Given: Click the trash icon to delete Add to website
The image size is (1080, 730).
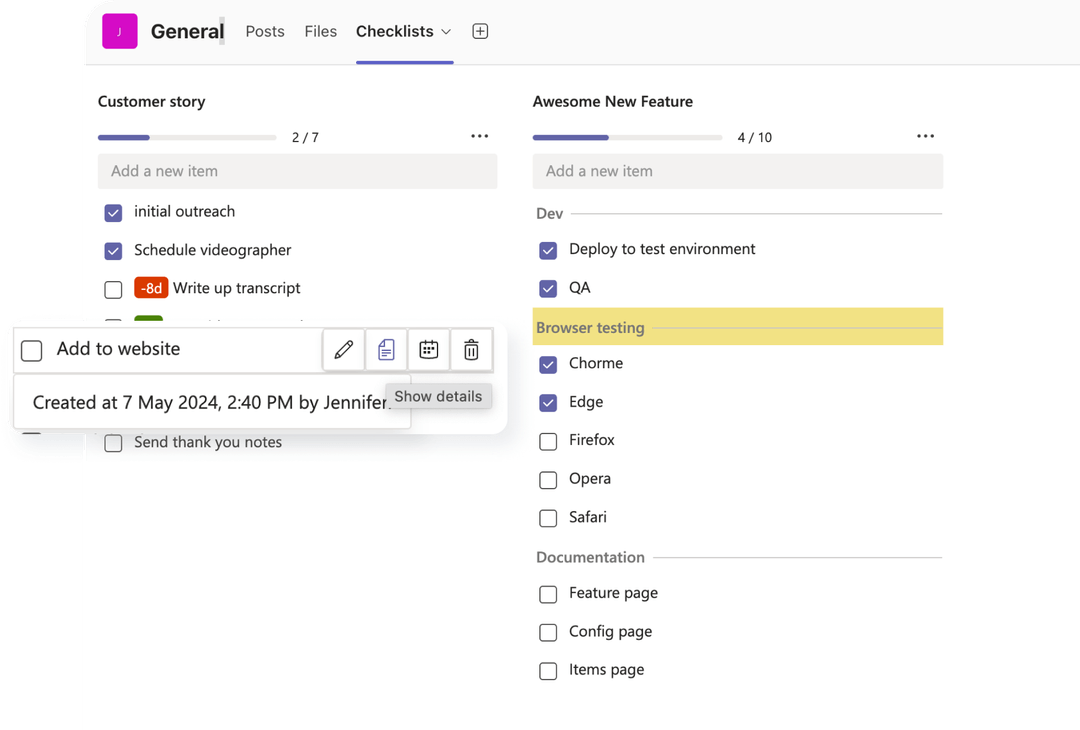Looking at the screenshot, I should (x=471, y=350).
